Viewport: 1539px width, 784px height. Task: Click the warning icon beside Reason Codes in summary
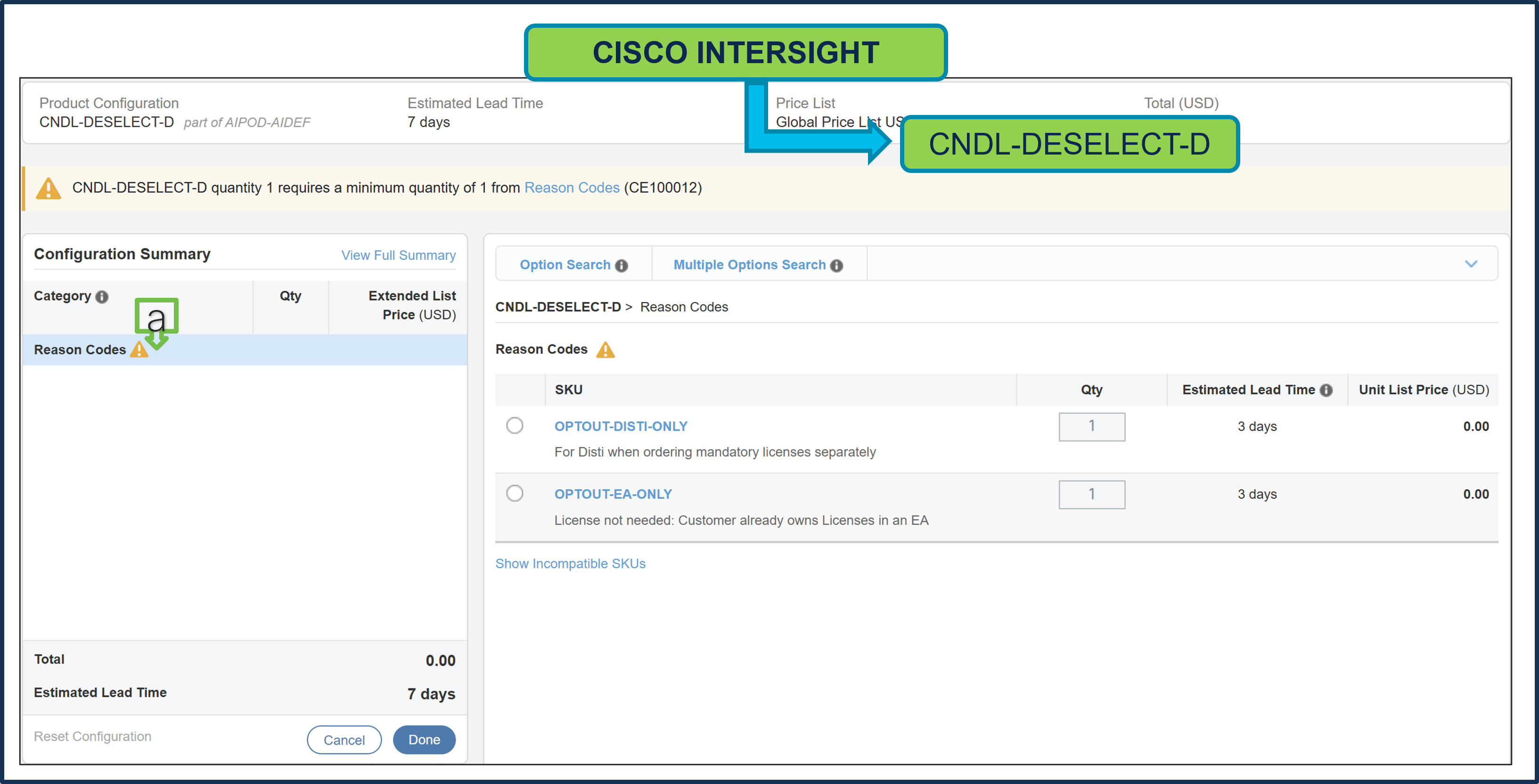pos(139,350)
